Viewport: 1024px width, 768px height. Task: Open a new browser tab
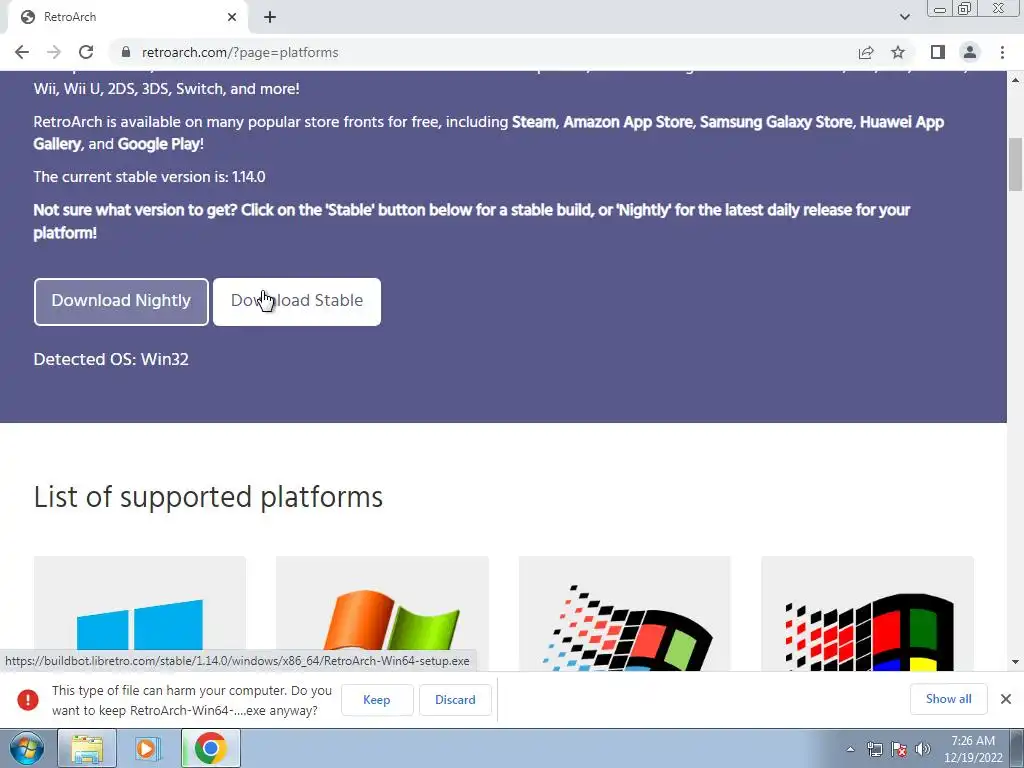[270, 17]
